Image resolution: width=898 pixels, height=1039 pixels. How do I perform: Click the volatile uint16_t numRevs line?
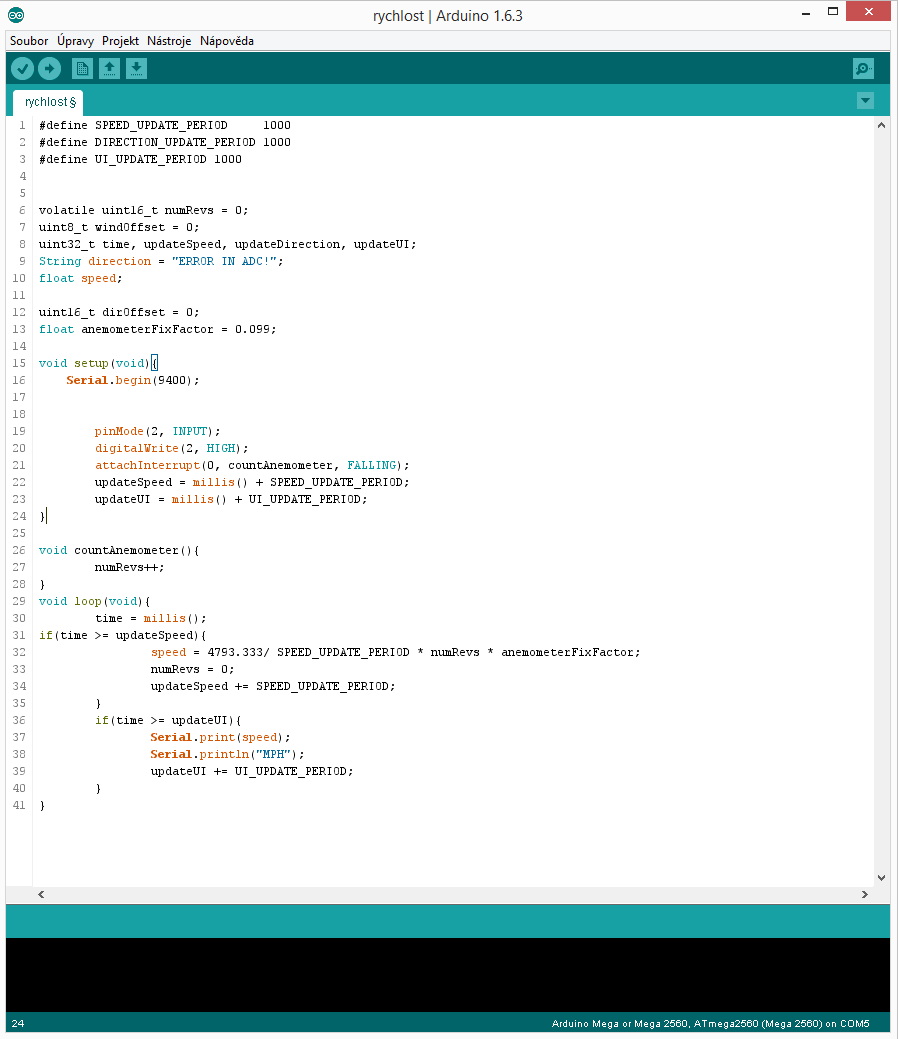[x=143, y=211]
